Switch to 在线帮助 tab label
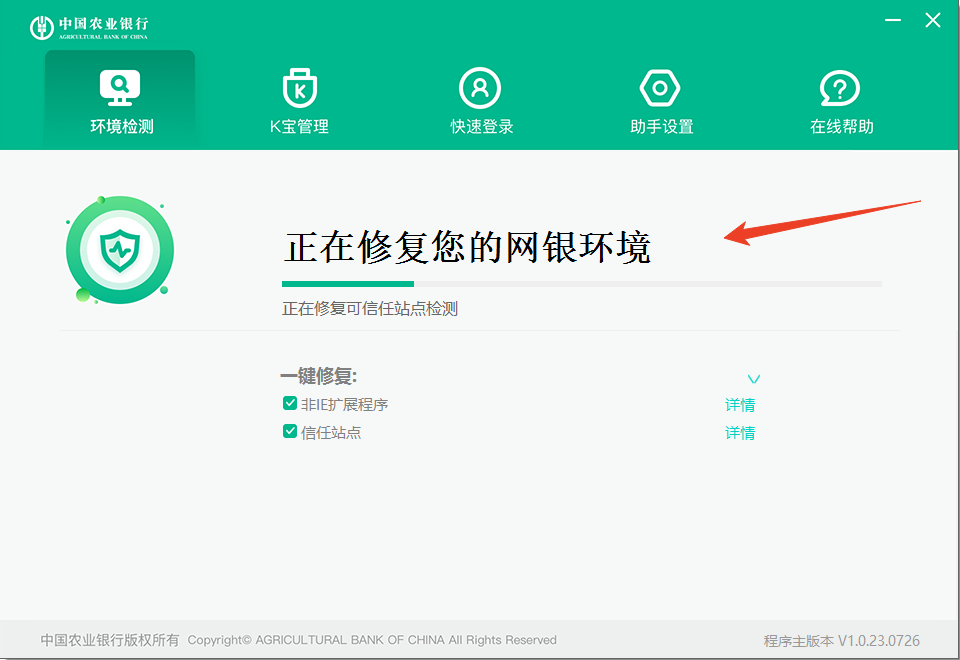Screen dimensions: 960x660 [x=842, y=127]
